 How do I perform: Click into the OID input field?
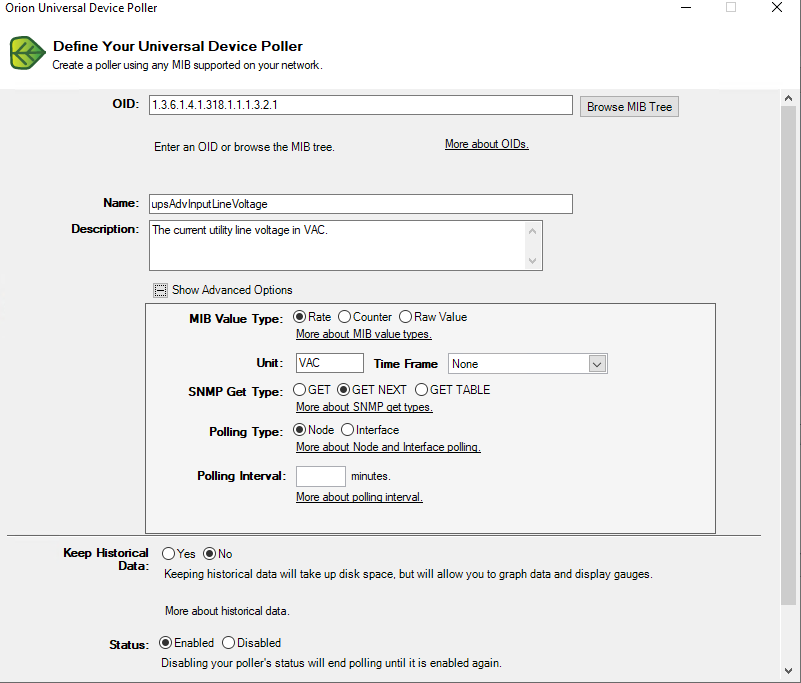[x=361, y=105]
